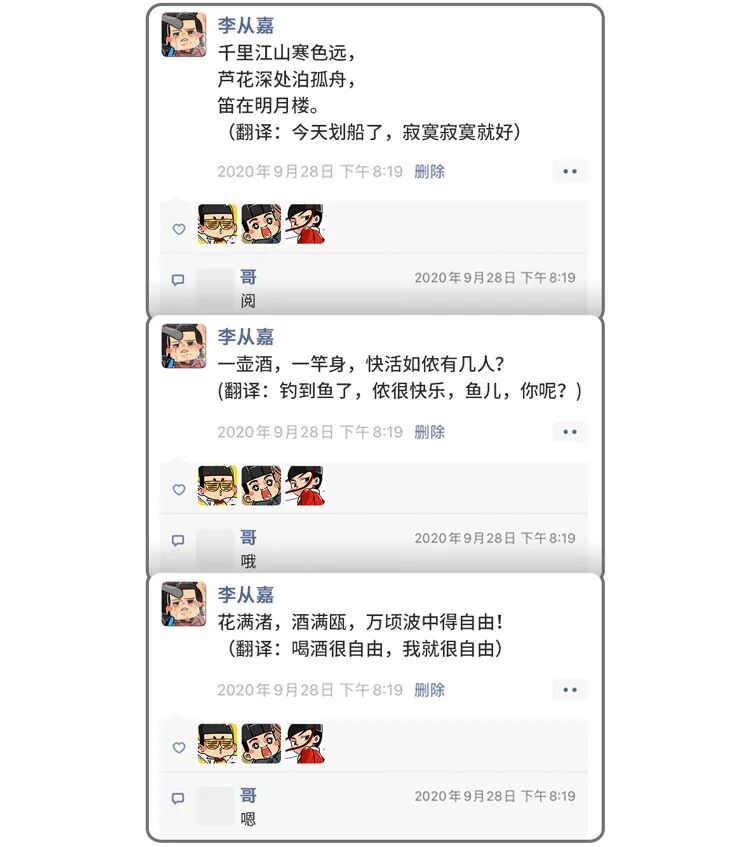
Task: Delete the post about 一壶酒一竿身
Action: tap(430, 432)
